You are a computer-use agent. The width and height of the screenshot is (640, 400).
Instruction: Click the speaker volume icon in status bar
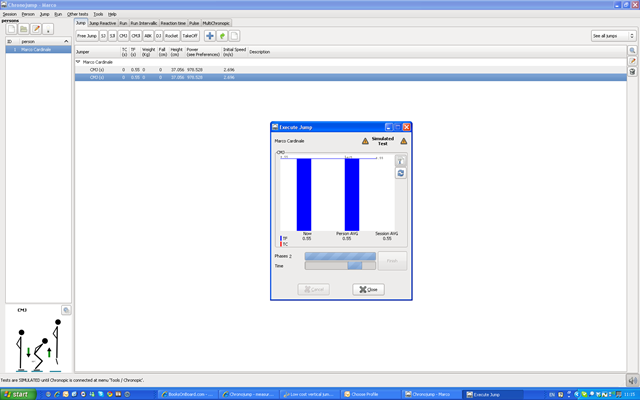pyautogui.click(x=633, y=380)
